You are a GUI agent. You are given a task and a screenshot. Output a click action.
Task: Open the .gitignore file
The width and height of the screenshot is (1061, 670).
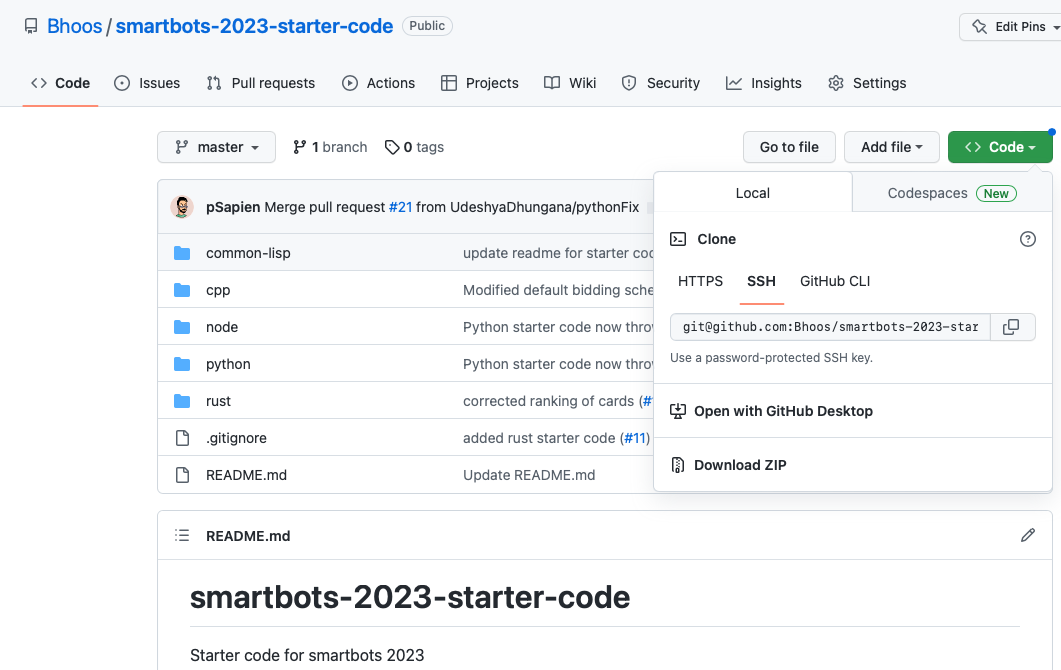(x=236, y=438)
